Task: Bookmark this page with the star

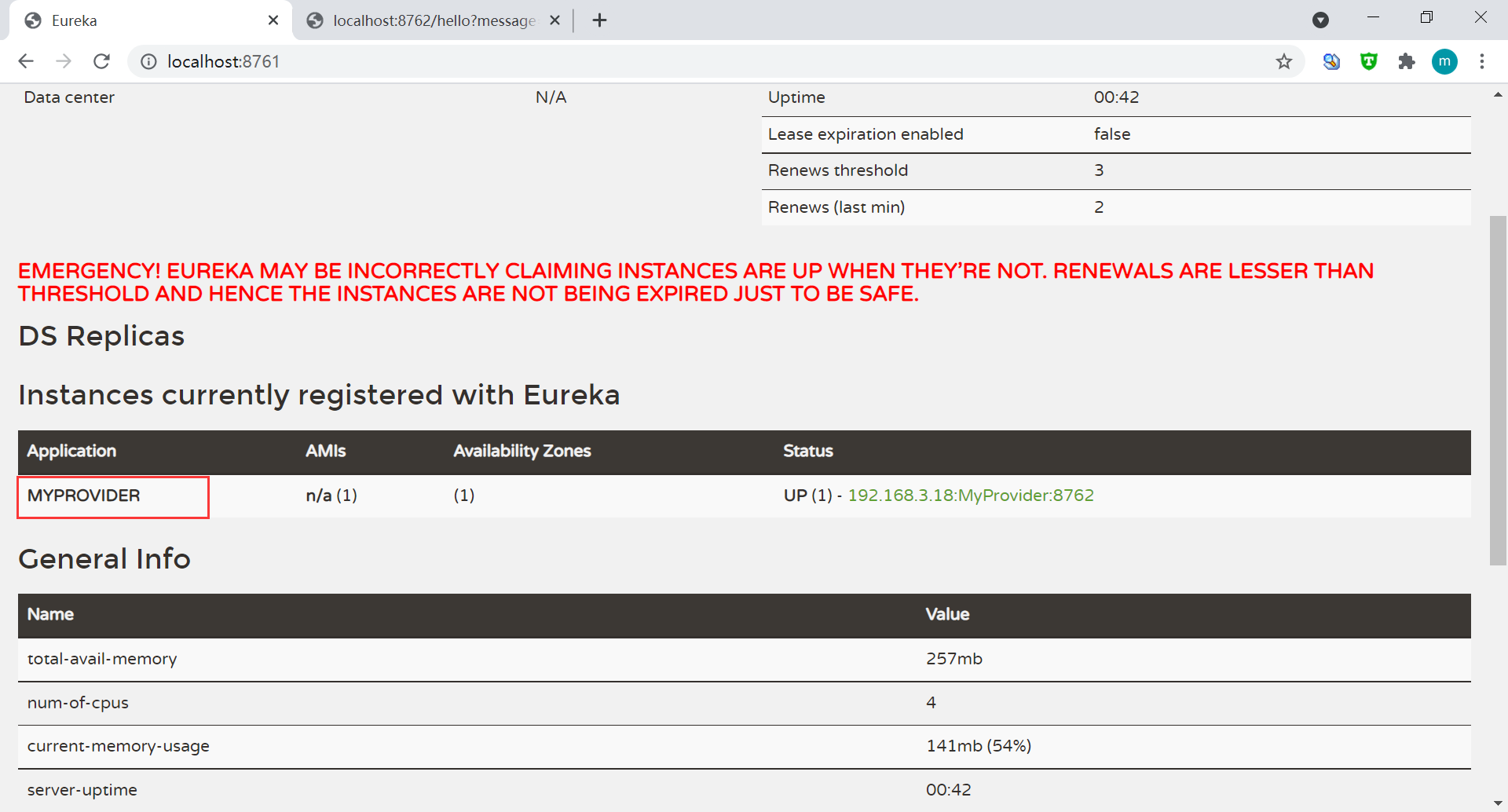Action: tap(1284, 61)
